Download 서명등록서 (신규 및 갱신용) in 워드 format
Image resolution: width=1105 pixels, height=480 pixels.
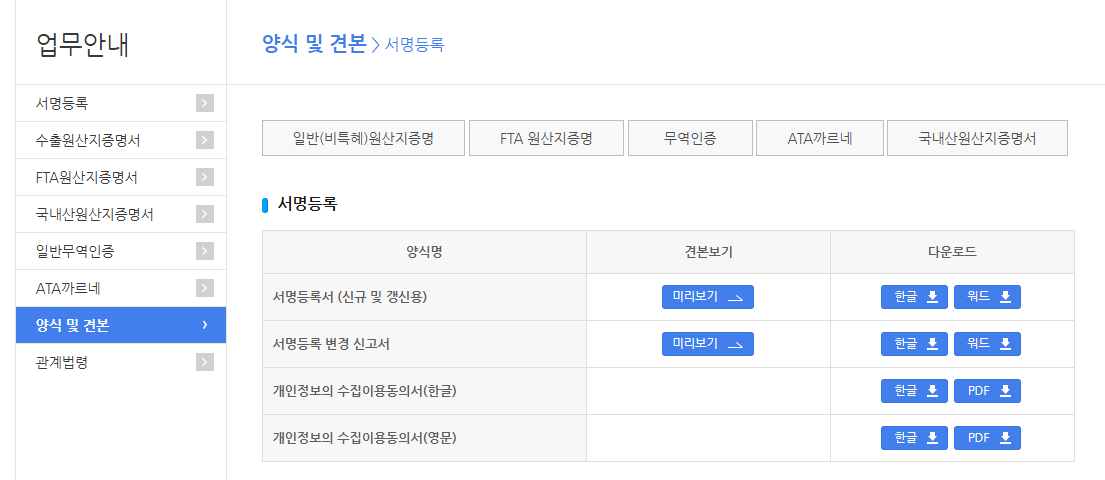tap(987, 297)
